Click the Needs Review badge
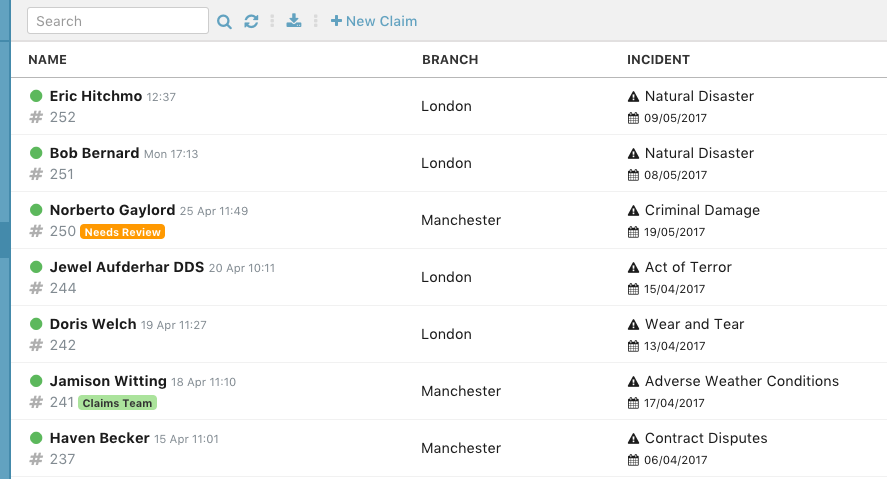Image resolution: width=887 pixels, height=479 pixels. 122,232
